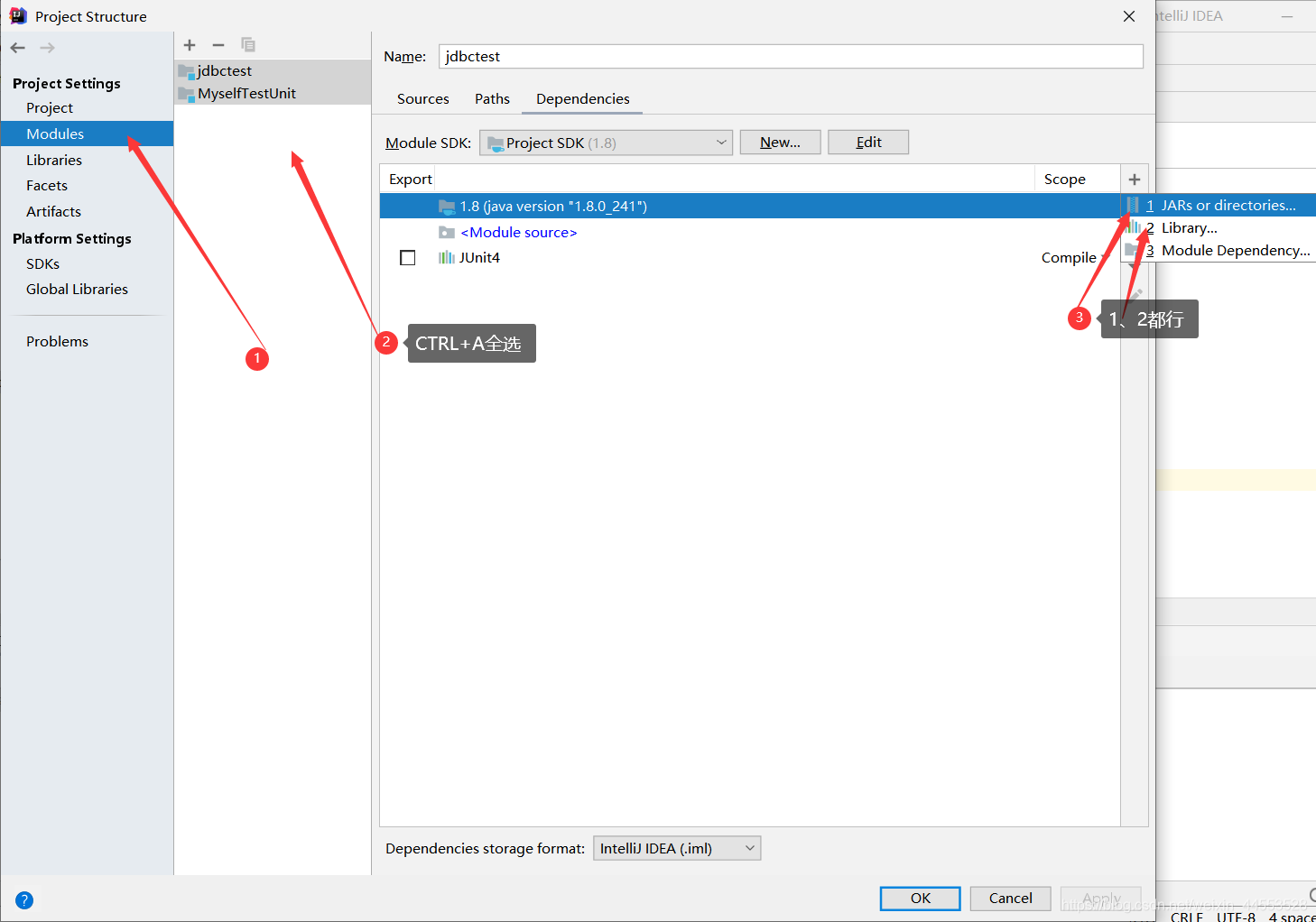Click UTF-8 encoding in IDEA status bar
This screenshot has height=922, width=1316.
tap(1236, 916)
